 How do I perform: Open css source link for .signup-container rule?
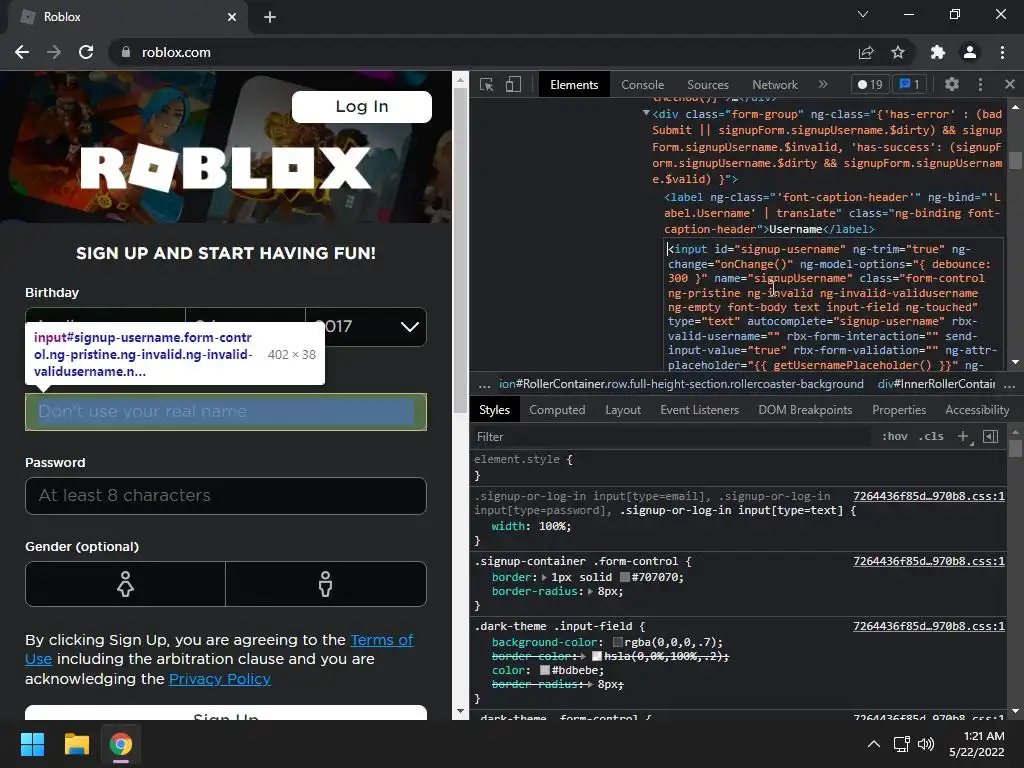pos(929,561)
